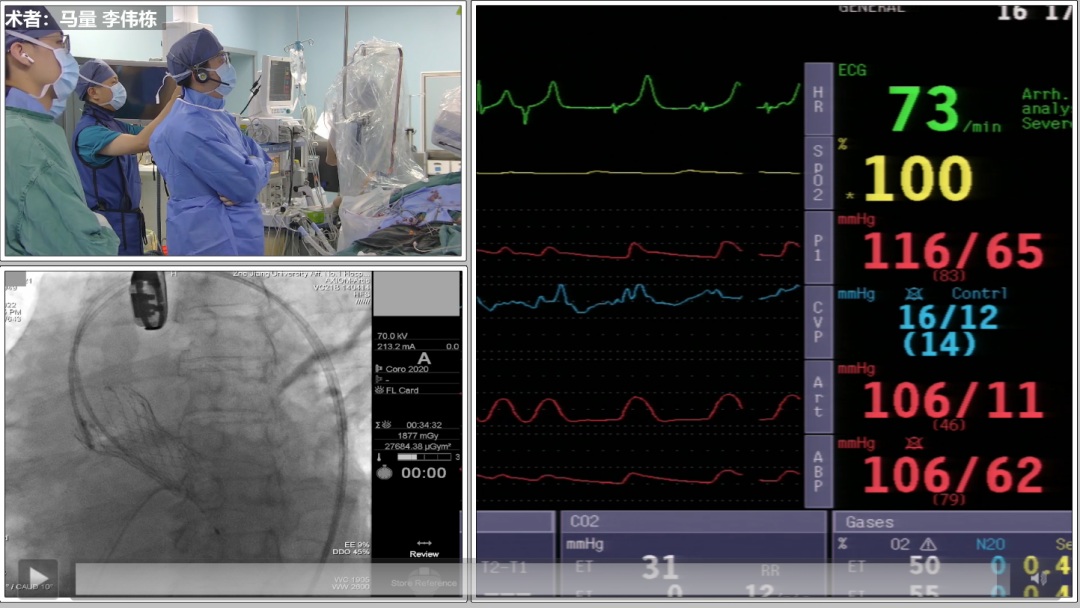The height and width of the screenshot is (608, 1080).
Task: Open the Gases panel header
Action: tap(953, 522)
